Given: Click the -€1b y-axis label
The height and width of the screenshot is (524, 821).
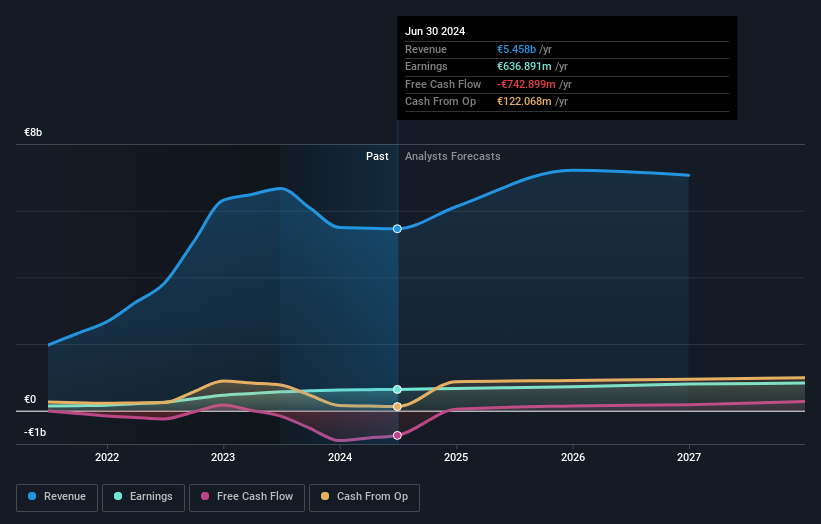Looking at the screenshot, I should pyautogui.click(x=35, y=432).
